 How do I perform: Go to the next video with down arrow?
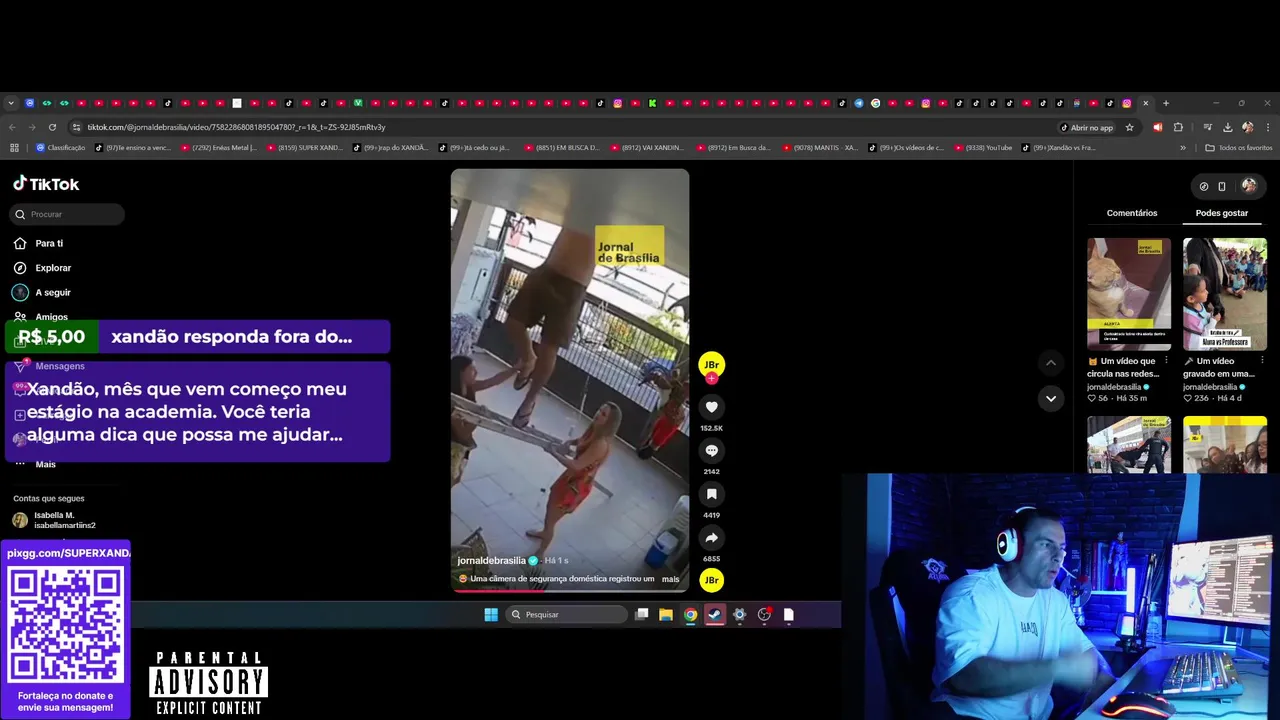click(x=1050, y=398)
